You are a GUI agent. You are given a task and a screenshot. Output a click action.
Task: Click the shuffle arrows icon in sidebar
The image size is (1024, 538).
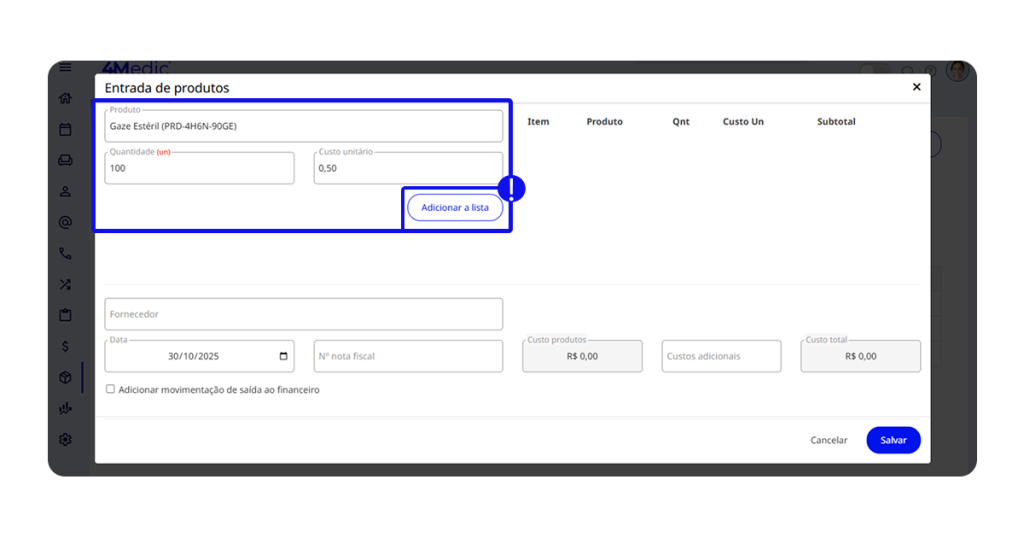[x=65, y=284]
